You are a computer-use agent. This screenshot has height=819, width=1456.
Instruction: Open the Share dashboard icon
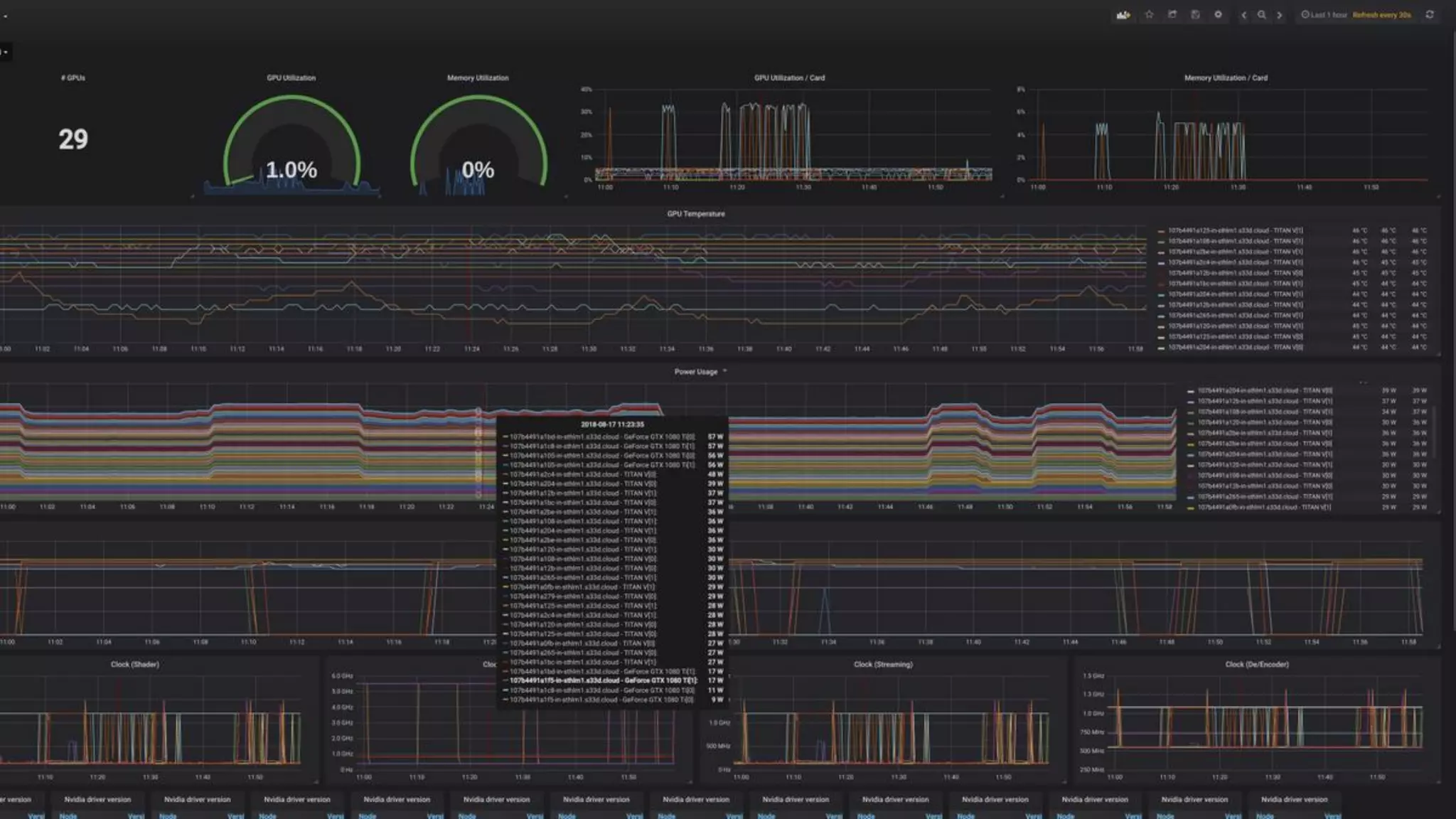click(x=1172, y=15)
